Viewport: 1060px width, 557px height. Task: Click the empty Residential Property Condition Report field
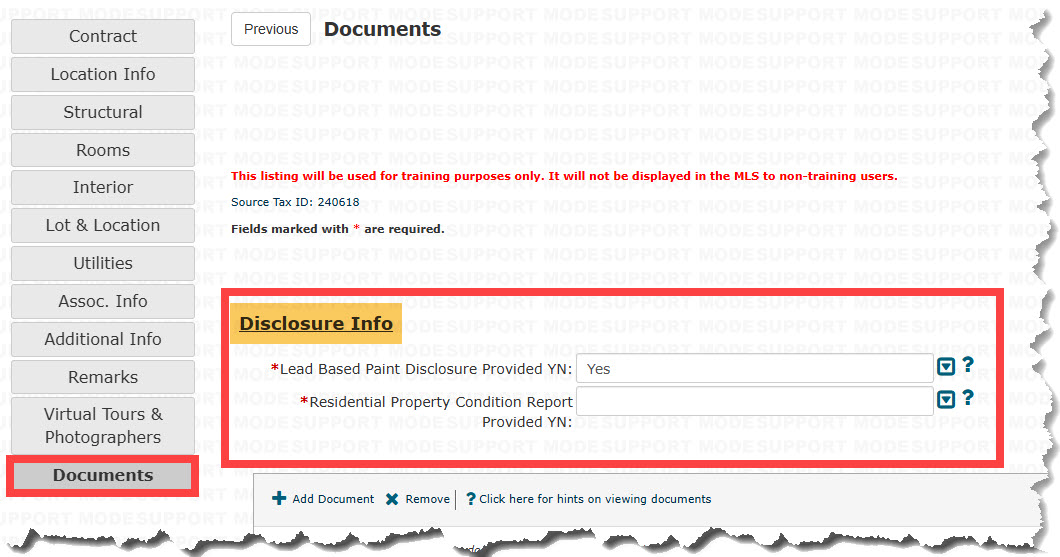pyautogui.click(x=754, y=402)
